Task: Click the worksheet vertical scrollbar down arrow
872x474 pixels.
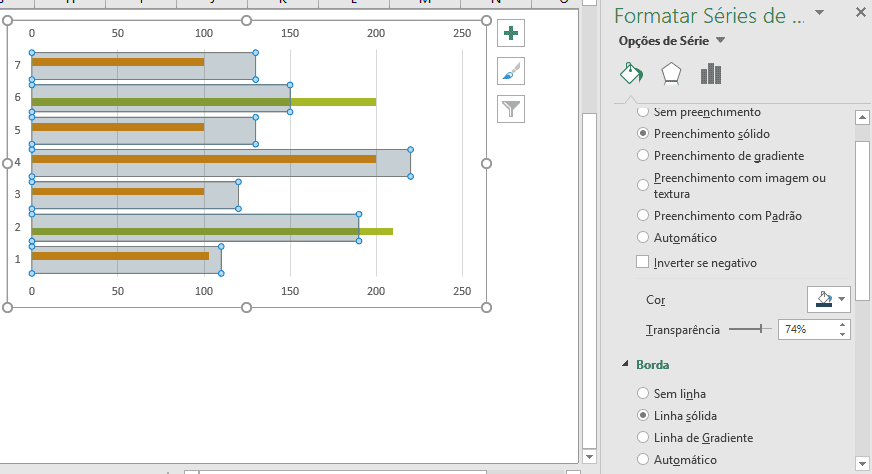Action: [589, 457]
